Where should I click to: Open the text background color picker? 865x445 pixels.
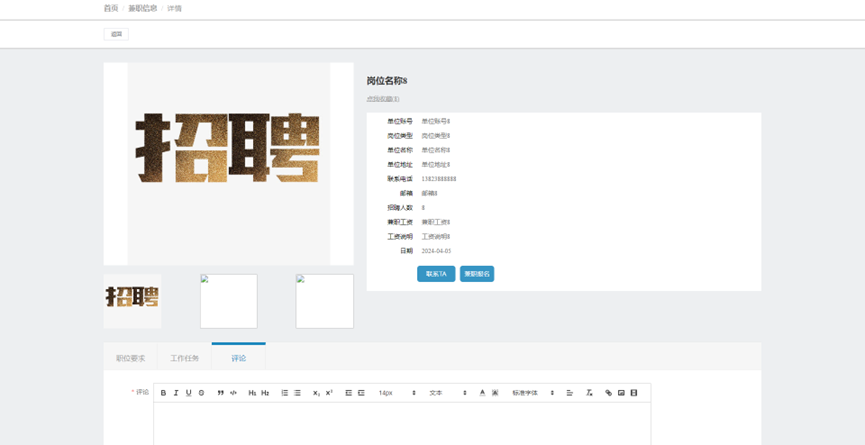[495, 393]
